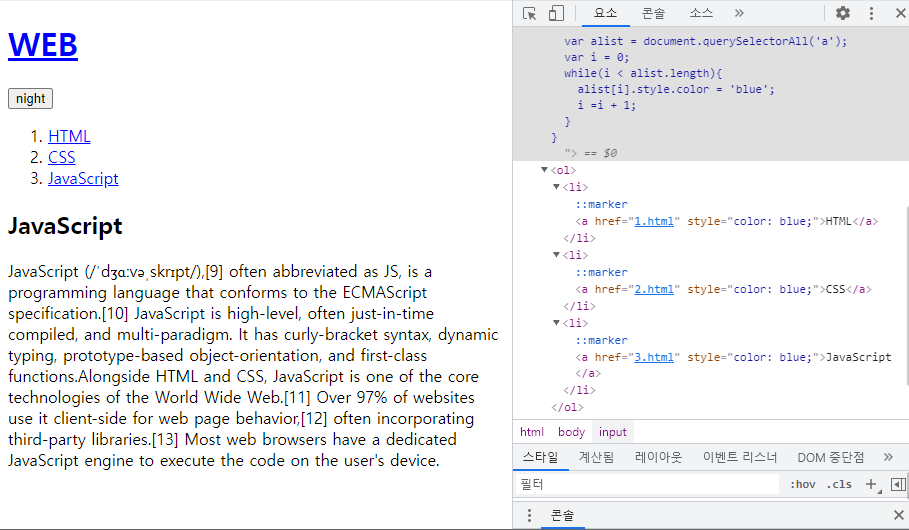Activate the inspect element picker icon

click(529, 13)
